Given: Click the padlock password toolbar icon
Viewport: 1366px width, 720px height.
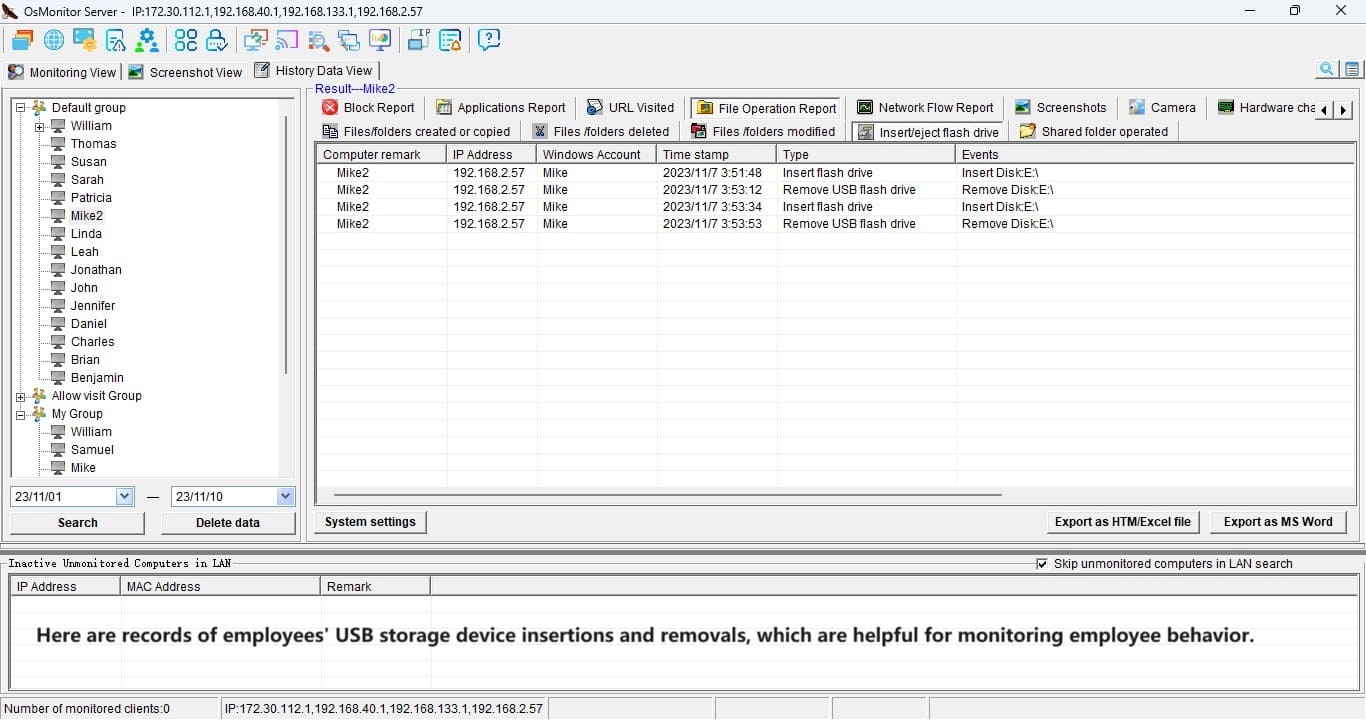Looking at the screenshot, I should pyautogui.click(x=217, y=39).
